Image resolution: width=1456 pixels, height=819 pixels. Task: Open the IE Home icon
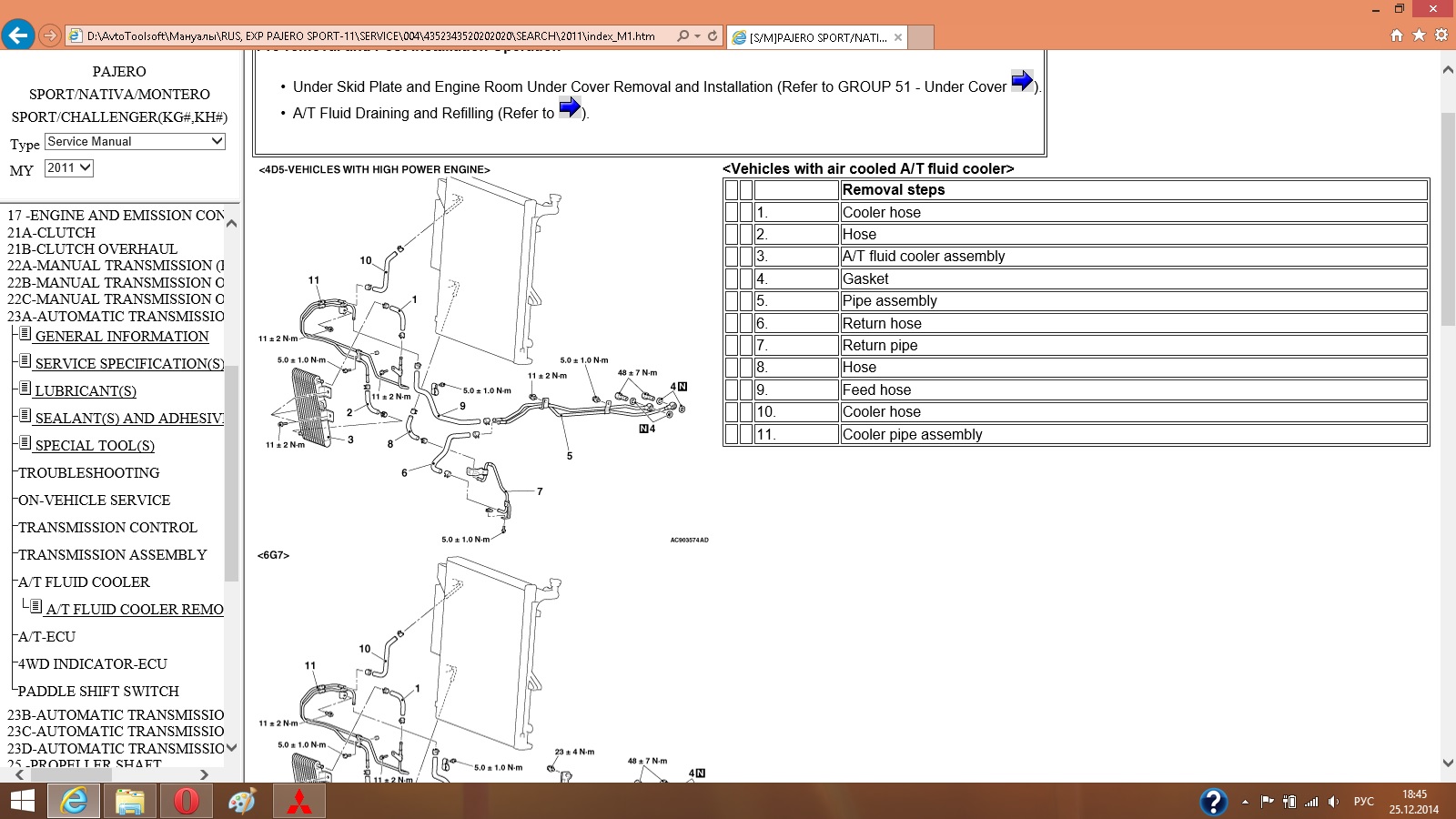1397,35
